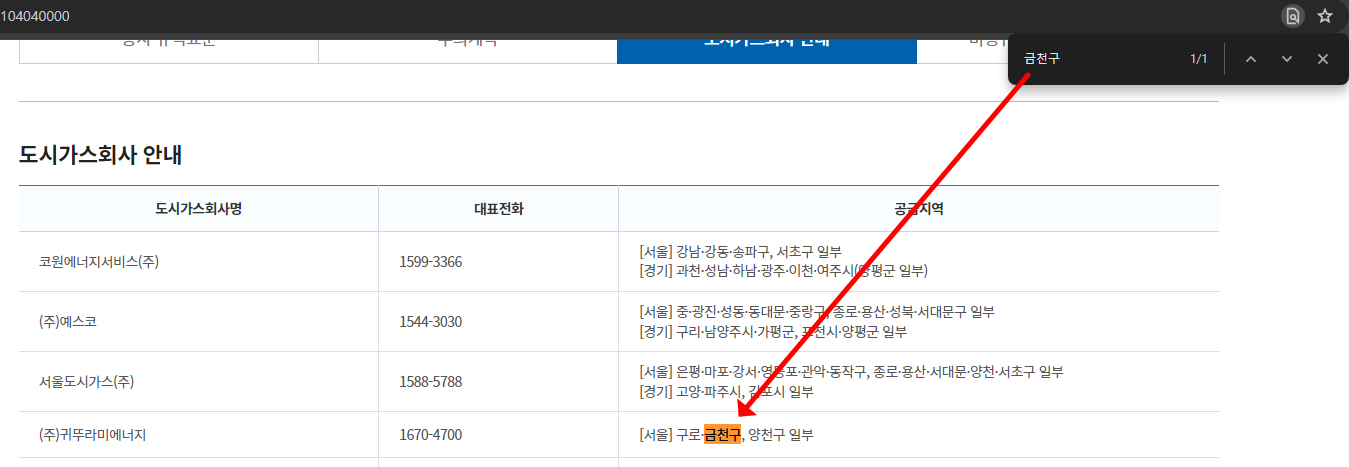Click phone number 1599-3366

(430, 262)
